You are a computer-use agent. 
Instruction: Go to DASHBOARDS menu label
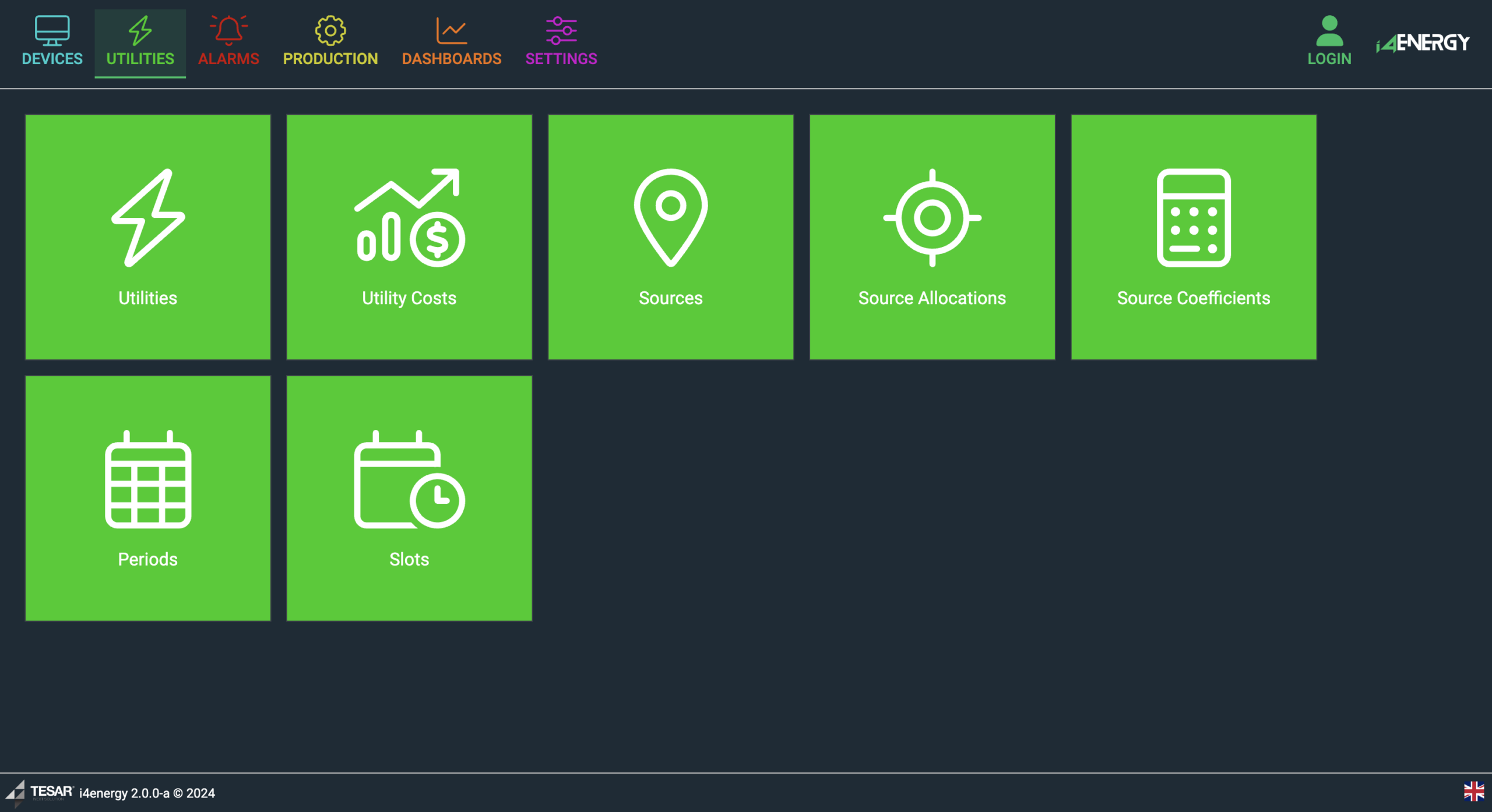coord(452,59)
